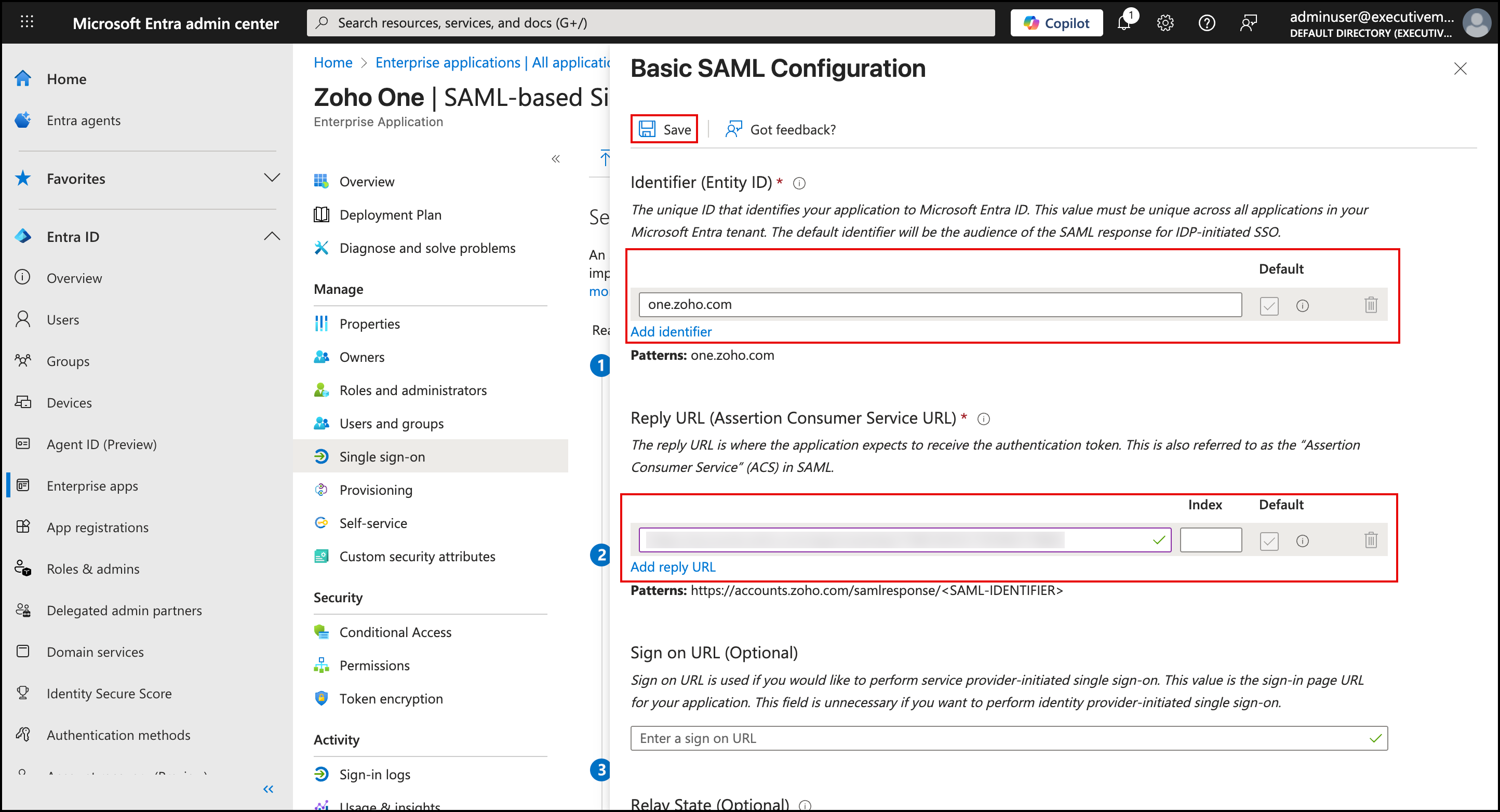Open Copilot from the top bar

point(1056,23)
